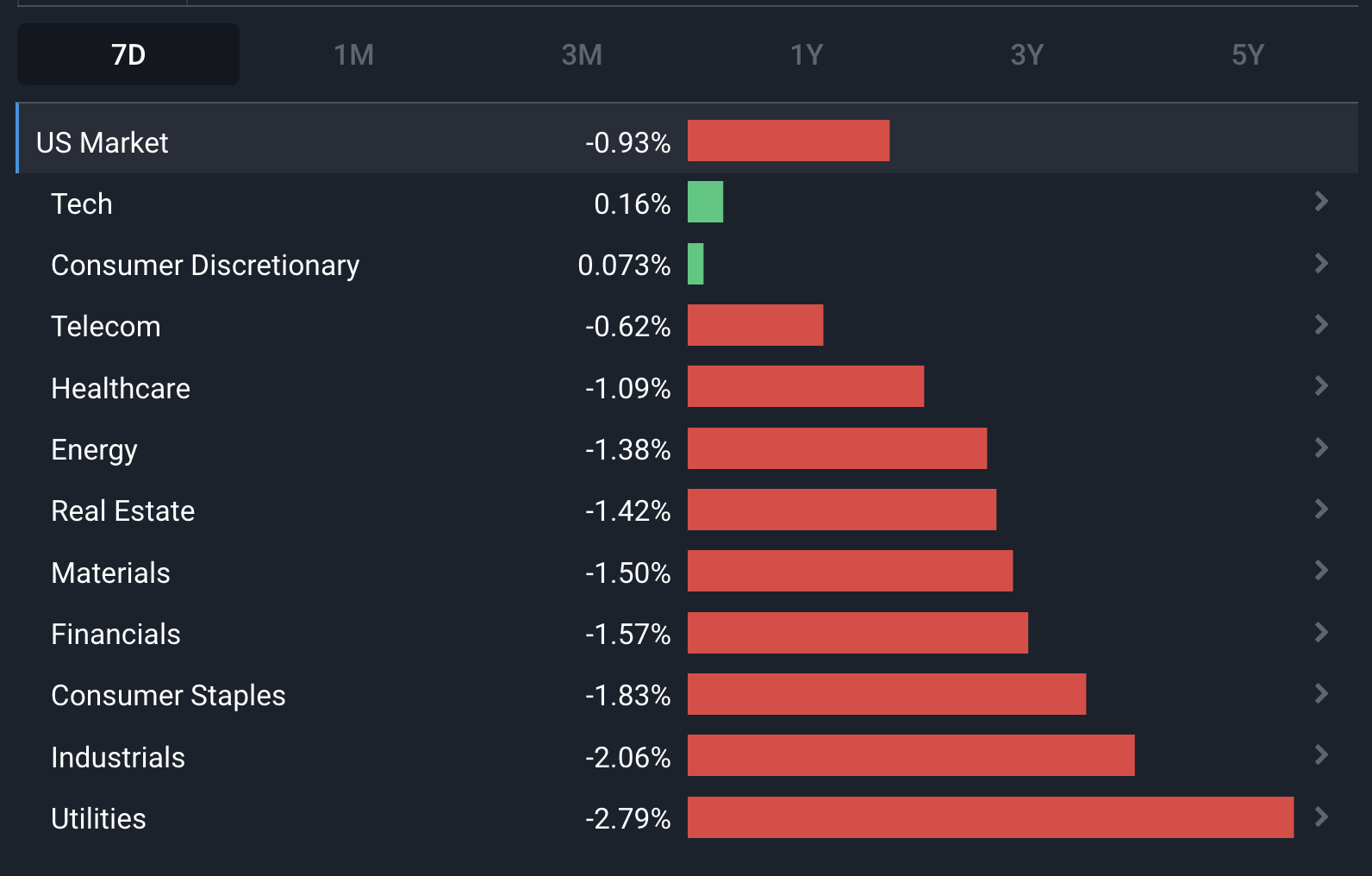The width and height of the screenshot is (1372, 876).
Task: Select the 3M period option
Action: coord(583,54)
